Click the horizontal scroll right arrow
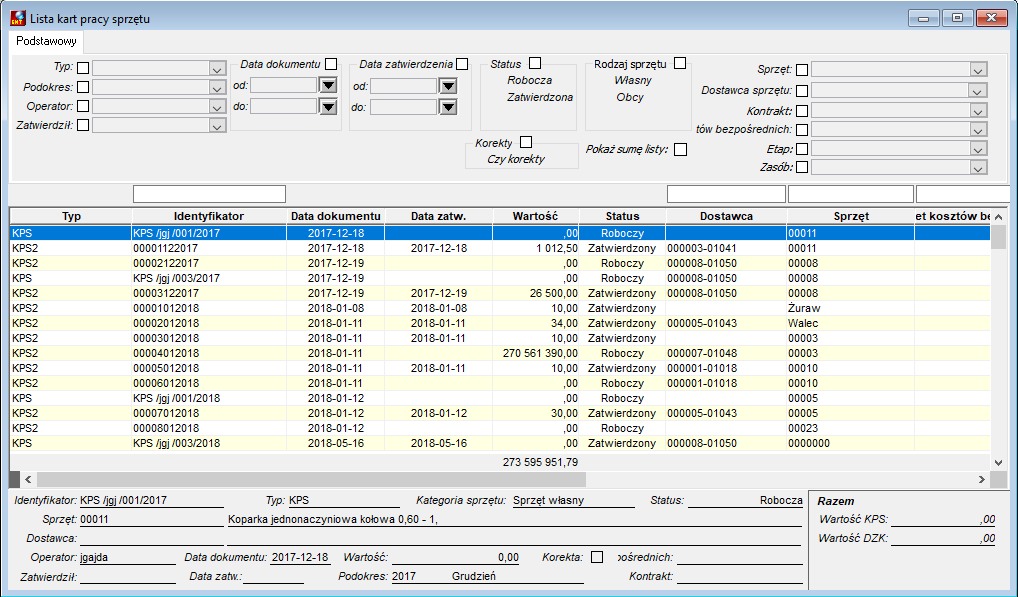The width and height of the screenshot is (1018, 597). coord(982,480)
